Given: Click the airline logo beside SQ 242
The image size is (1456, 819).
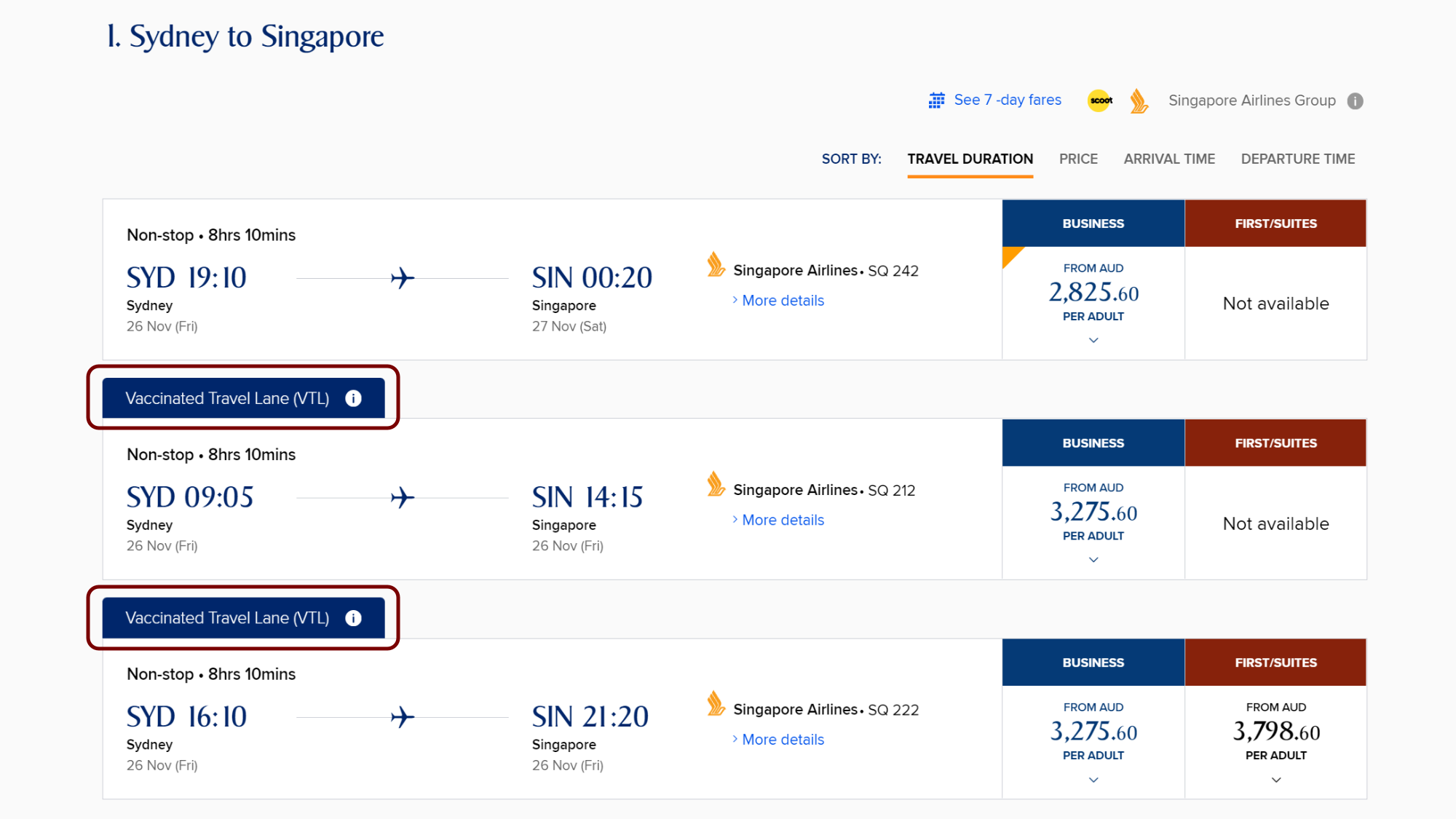Looking at the screenshot, I should 716,265.
